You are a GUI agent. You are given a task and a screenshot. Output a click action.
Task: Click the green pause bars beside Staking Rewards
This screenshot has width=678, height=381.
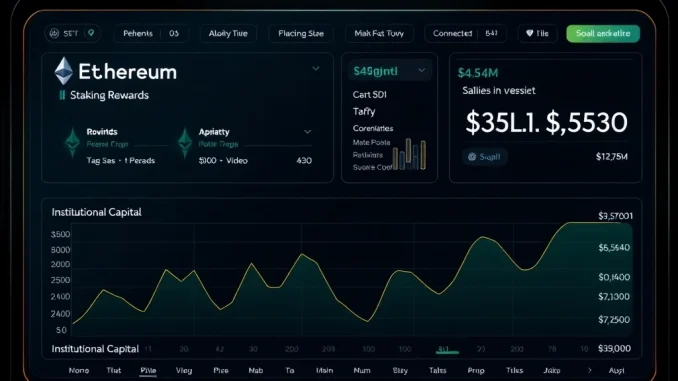tap(62, 95)
